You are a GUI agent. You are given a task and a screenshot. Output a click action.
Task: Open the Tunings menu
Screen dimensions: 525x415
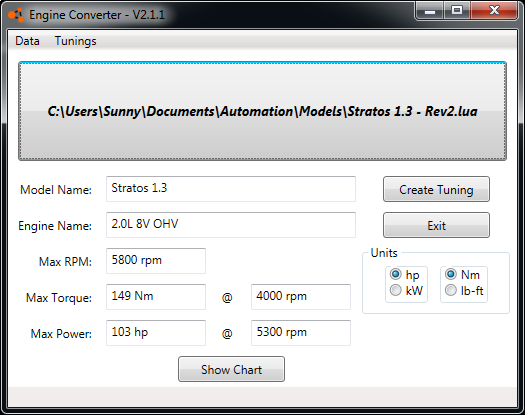point(75,41)
